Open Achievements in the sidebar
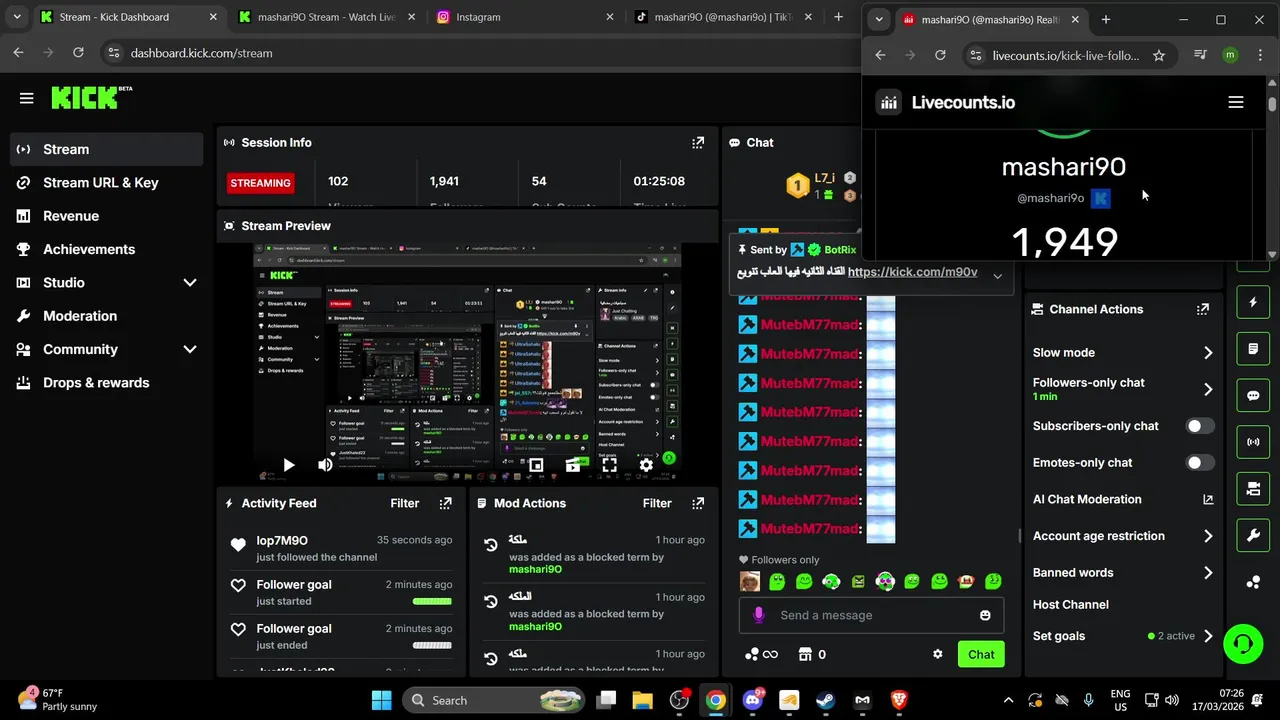 pyautogui.click(x=106, y=249)
